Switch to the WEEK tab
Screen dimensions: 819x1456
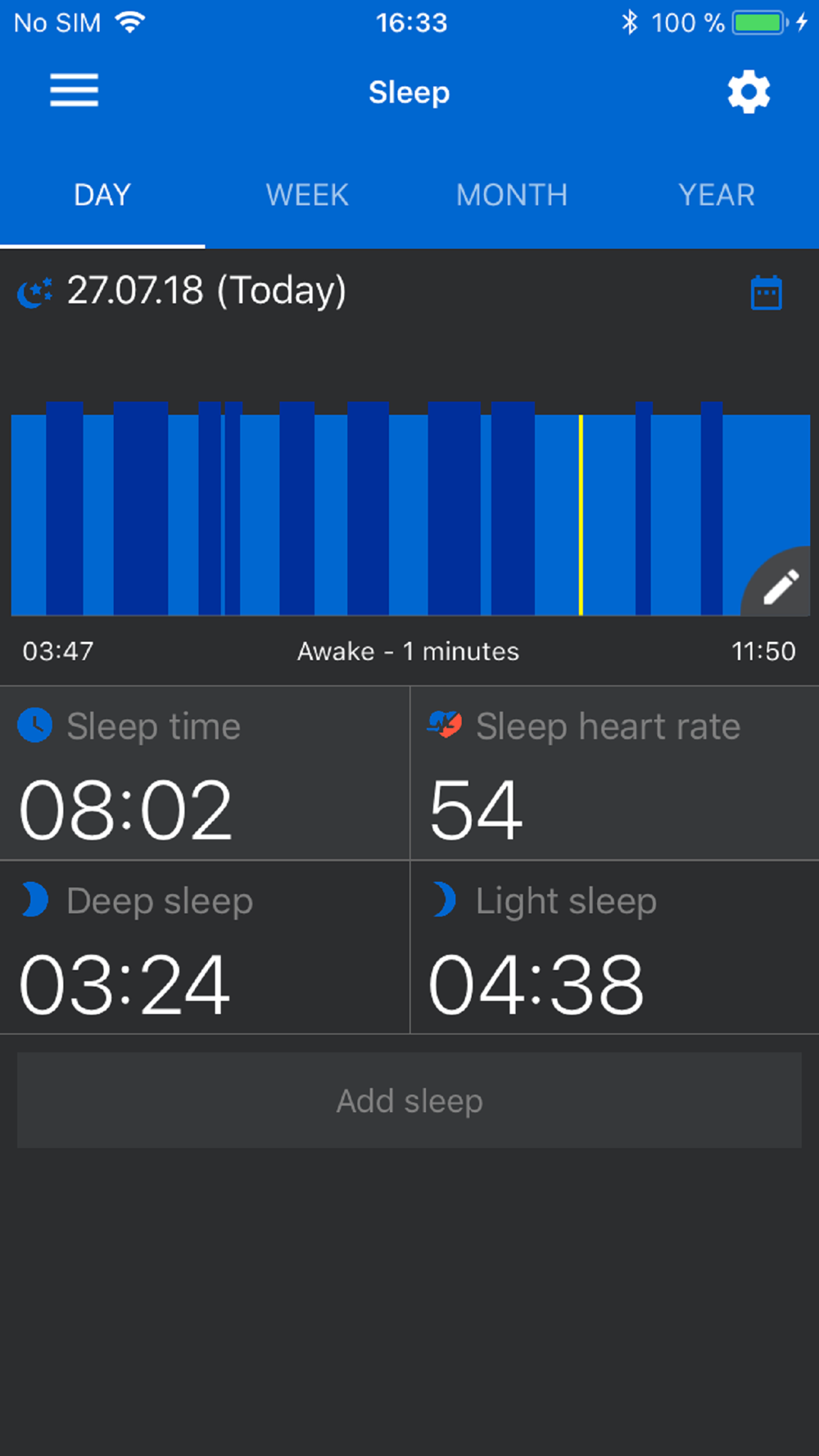pos(307,195)
